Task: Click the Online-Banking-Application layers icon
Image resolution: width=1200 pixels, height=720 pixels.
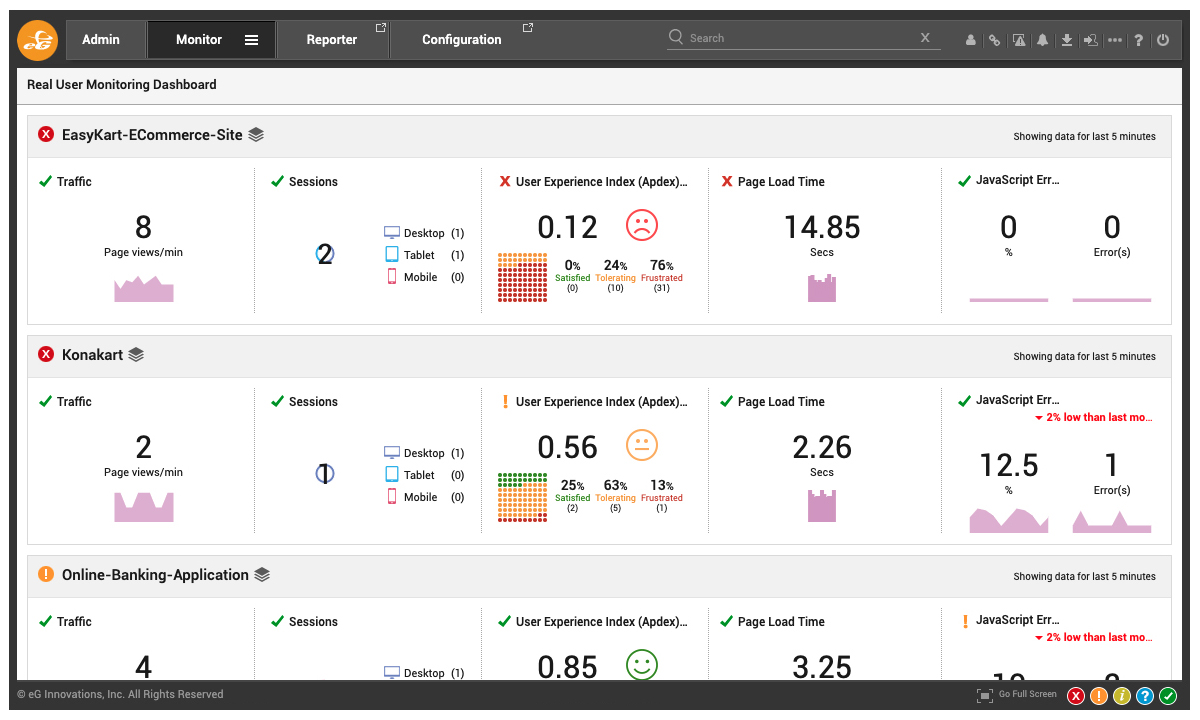Action: [262, 574]
